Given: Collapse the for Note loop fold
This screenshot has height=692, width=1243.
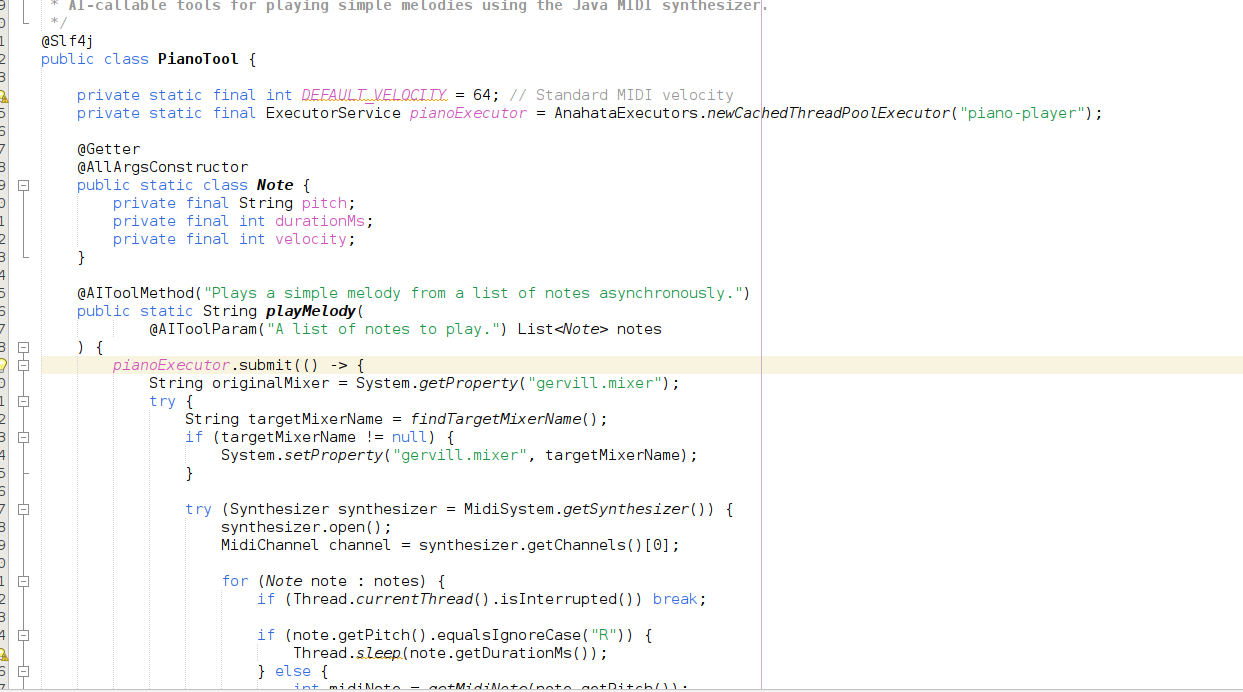Looking at the screenshot, I should pyautogui.click(x=23, y=582).
